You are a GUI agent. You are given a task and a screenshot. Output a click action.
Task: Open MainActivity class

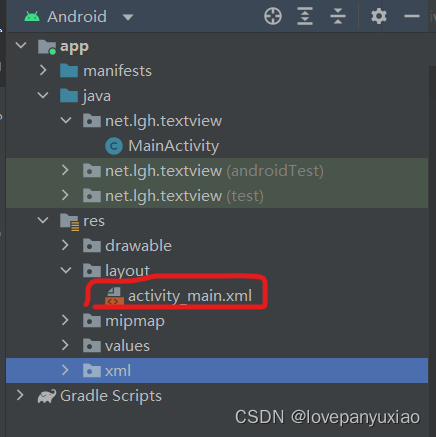(174, 146)
